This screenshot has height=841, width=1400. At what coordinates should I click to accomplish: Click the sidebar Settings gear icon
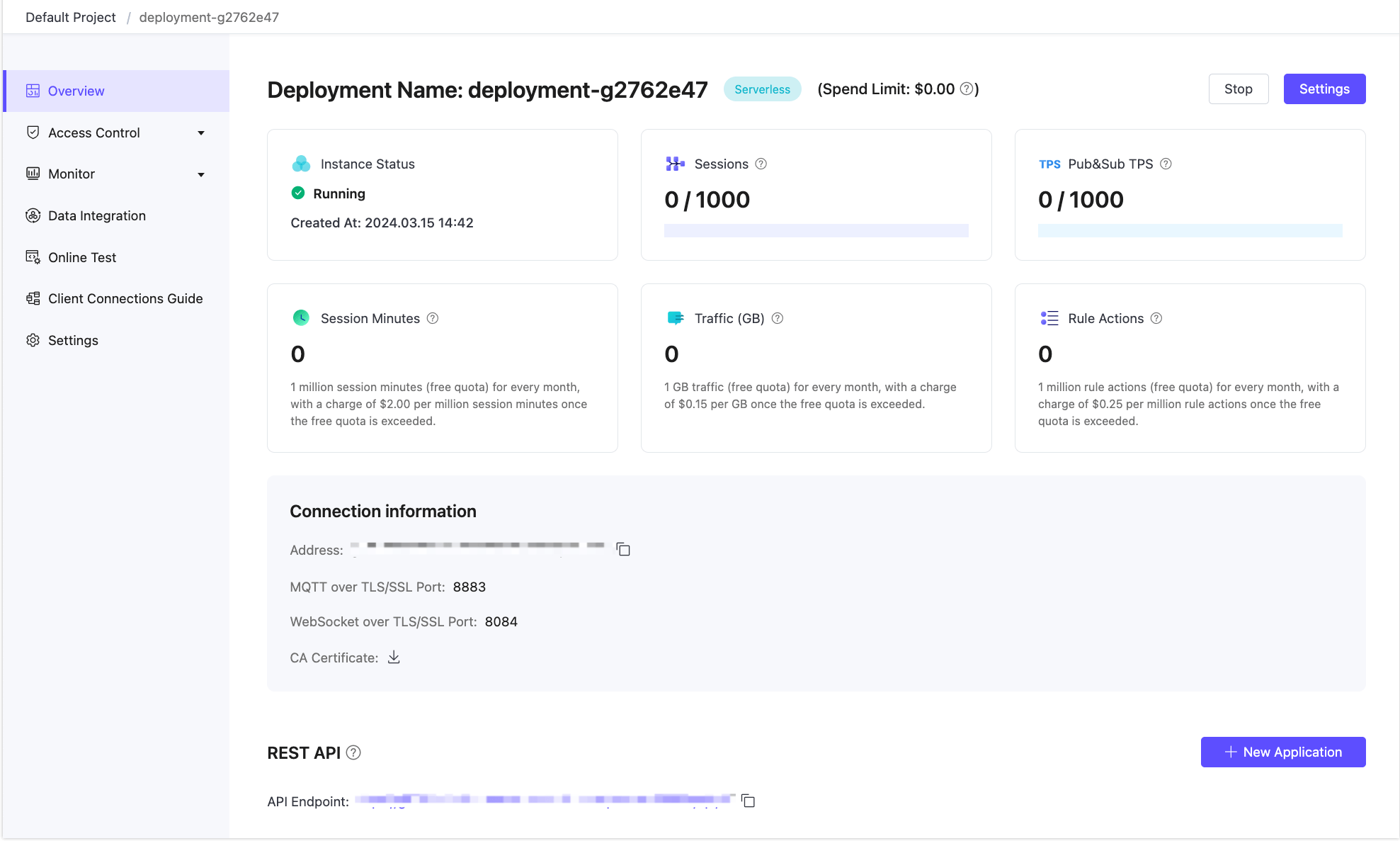pyautogui.click(x=33, y=340)
